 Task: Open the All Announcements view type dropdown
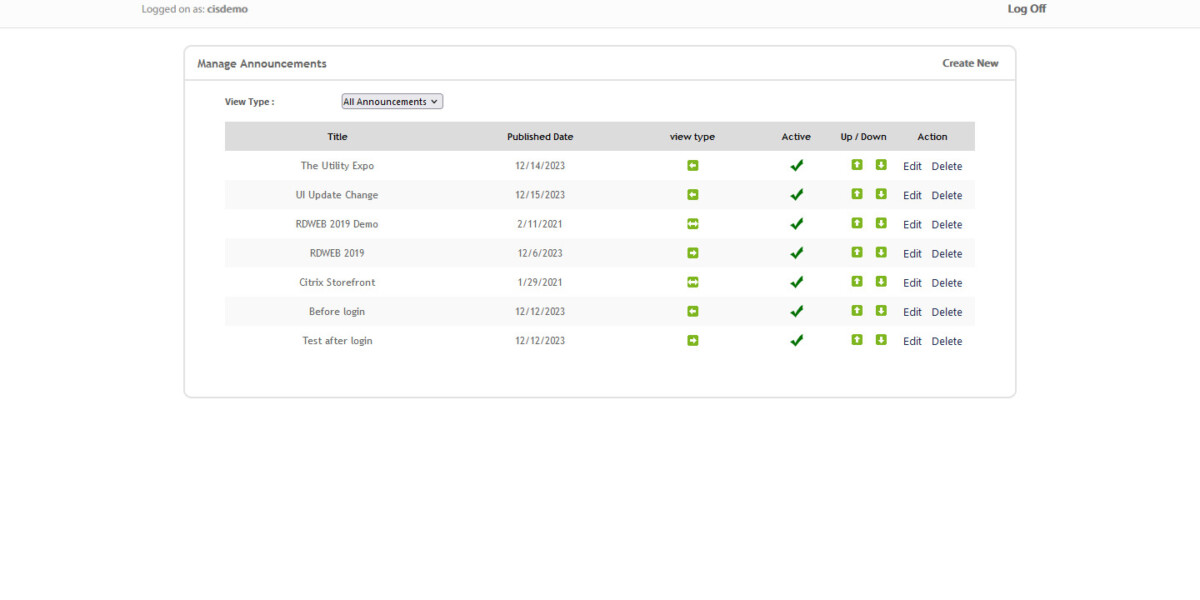391,101
